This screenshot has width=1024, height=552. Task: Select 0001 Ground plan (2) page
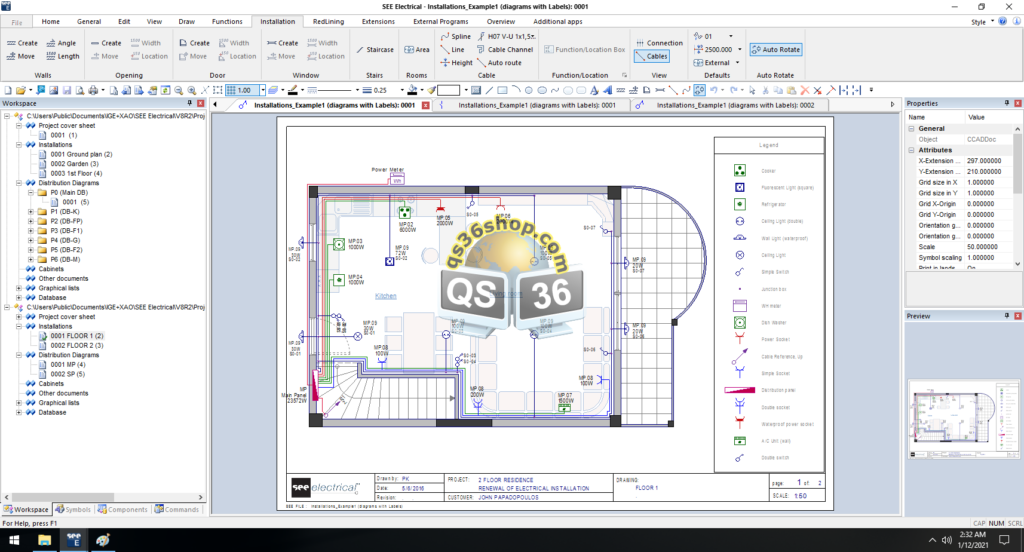pos(81,154)
